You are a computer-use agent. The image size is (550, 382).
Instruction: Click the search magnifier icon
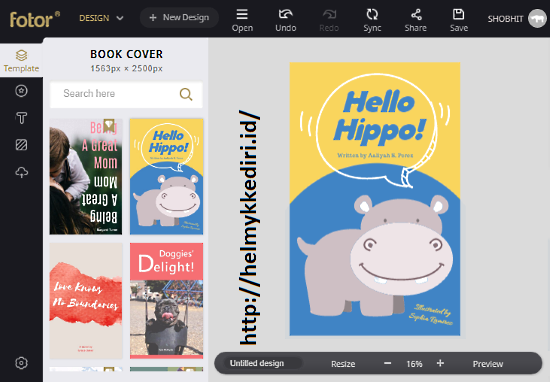[186, 94]
